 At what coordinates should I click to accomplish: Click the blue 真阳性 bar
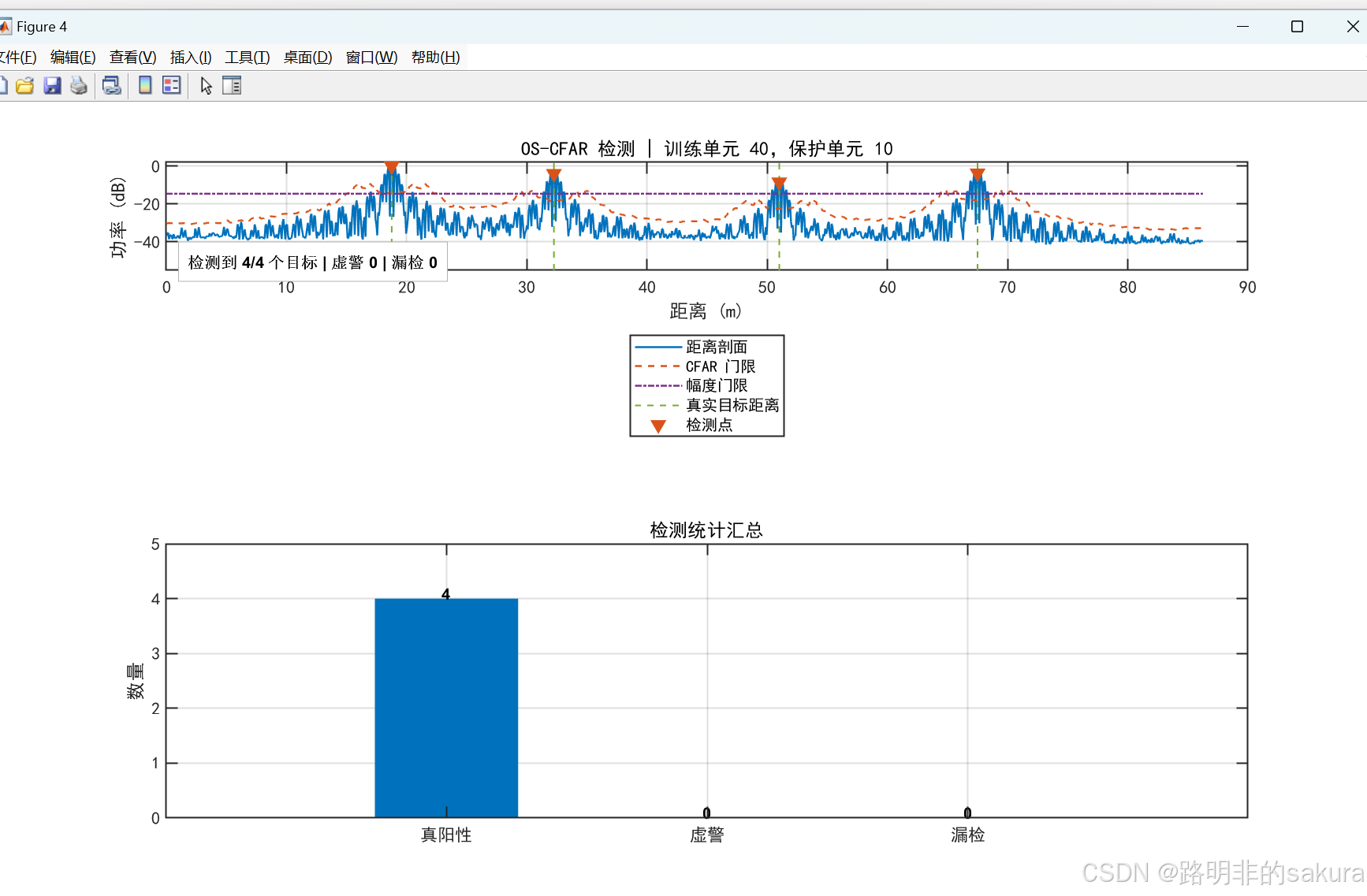pos(446,708)
